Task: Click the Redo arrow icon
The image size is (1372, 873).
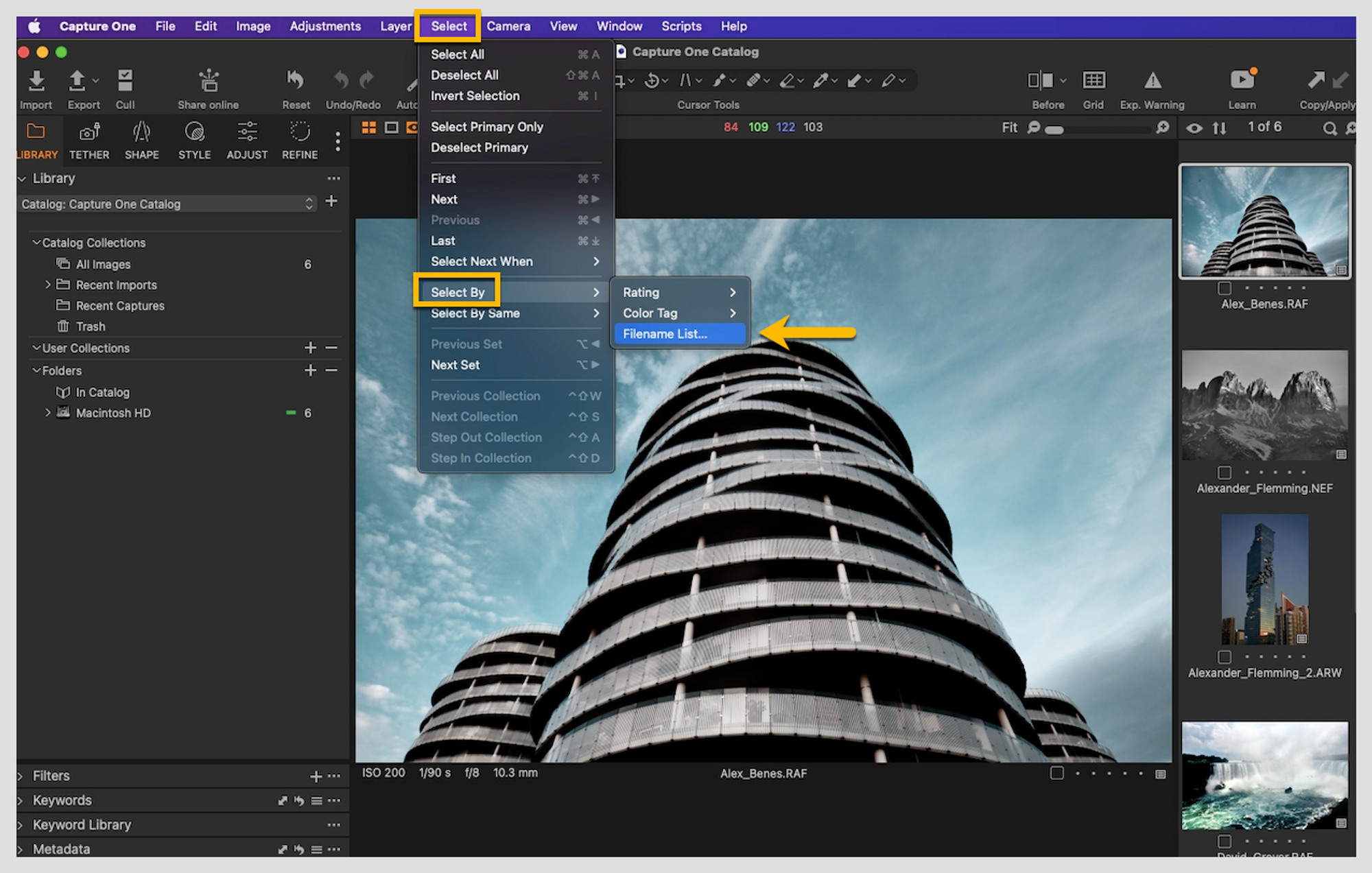Action: [367, 80]
